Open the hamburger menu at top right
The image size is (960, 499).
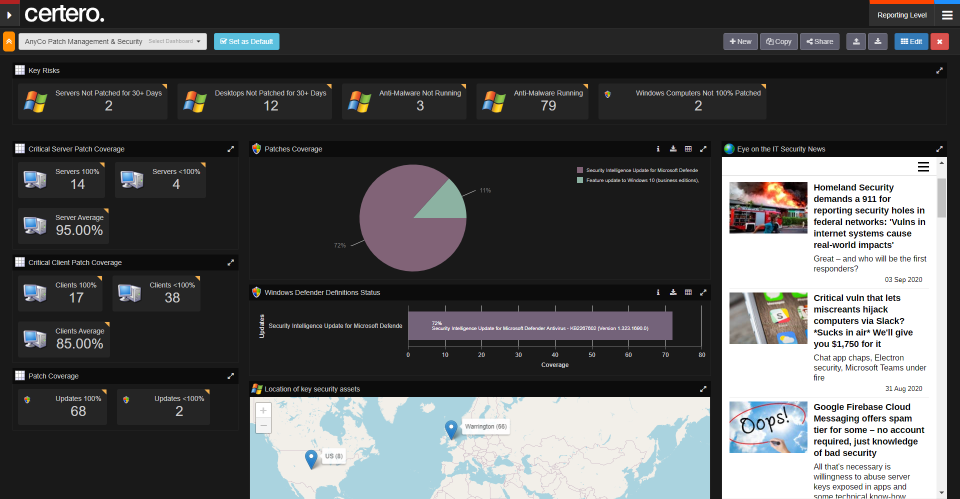[x=947, y=15]
